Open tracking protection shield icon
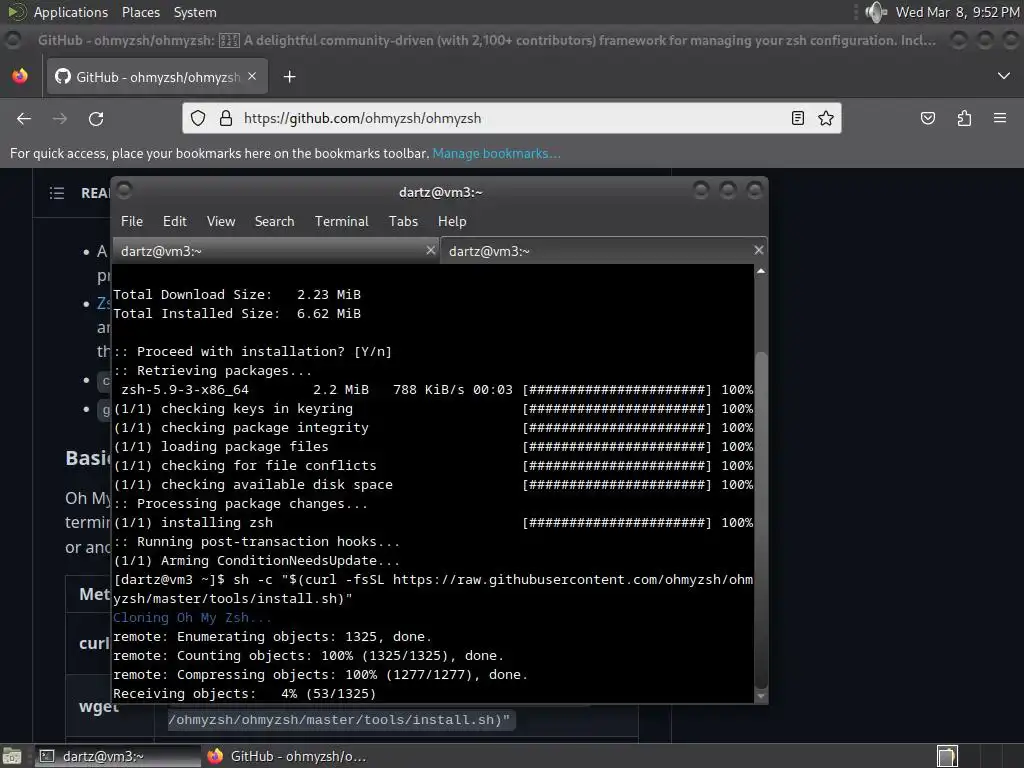Image resolution: width=1024 pixels, height=768 pixels. [x=198, y=118]
